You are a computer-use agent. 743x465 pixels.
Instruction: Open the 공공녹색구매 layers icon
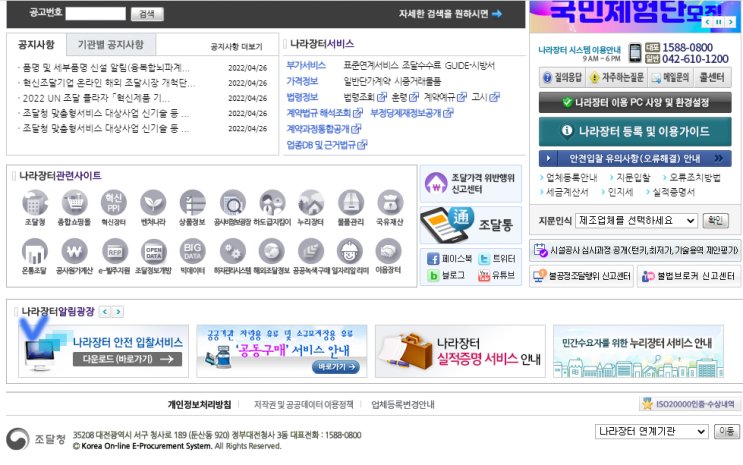[x=311, y=251]
